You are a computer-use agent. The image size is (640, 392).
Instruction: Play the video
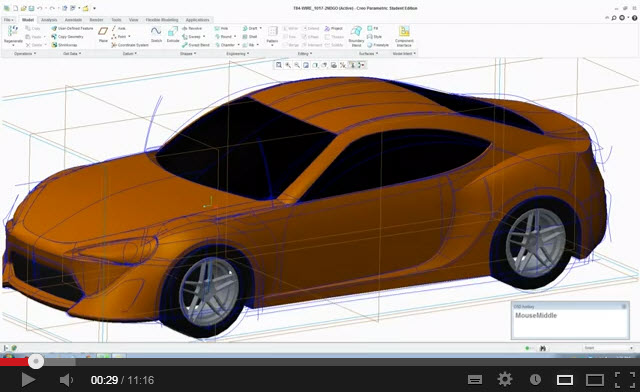(28, 380)
